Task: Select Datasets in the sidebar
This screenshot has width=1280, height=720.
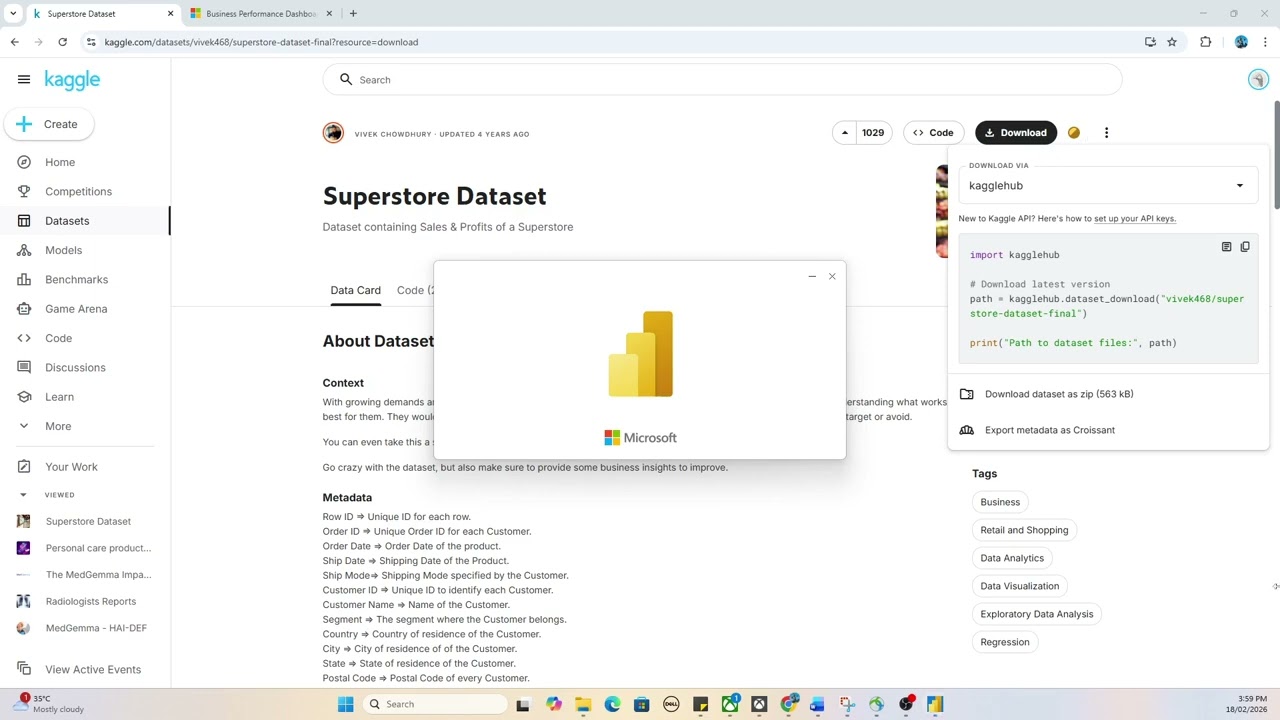Action: click(67, 221)
